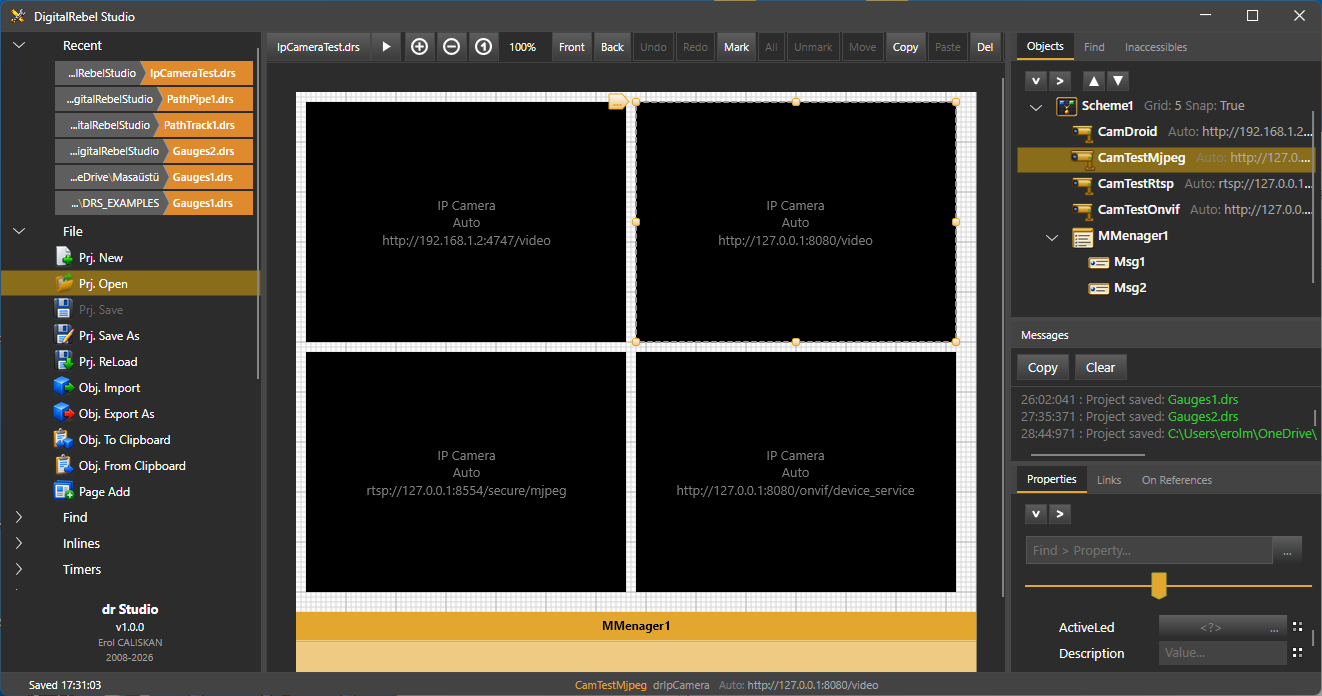1322x696 pixels.
Task: Click the Obj. Import cube icon
Action: coord(64,388)
